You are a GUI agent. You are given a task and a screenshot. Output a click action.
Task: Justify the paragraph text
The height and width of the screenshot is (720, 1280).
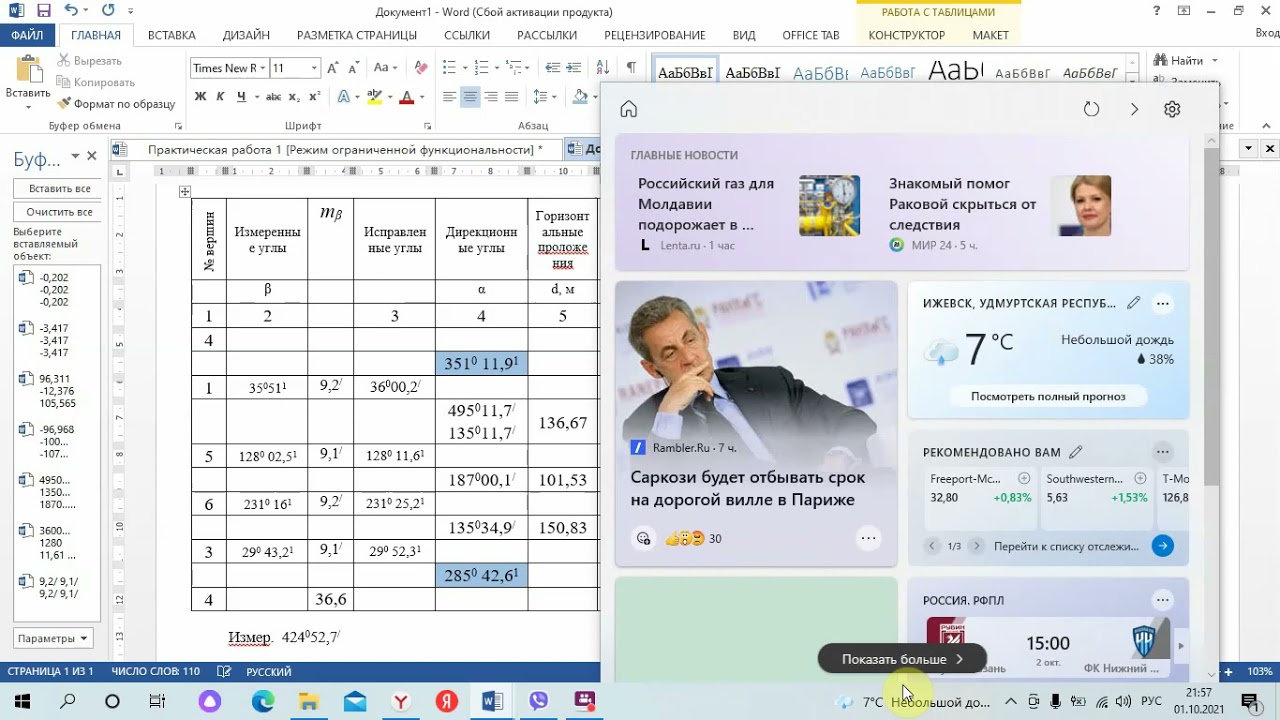coord(512,97)
